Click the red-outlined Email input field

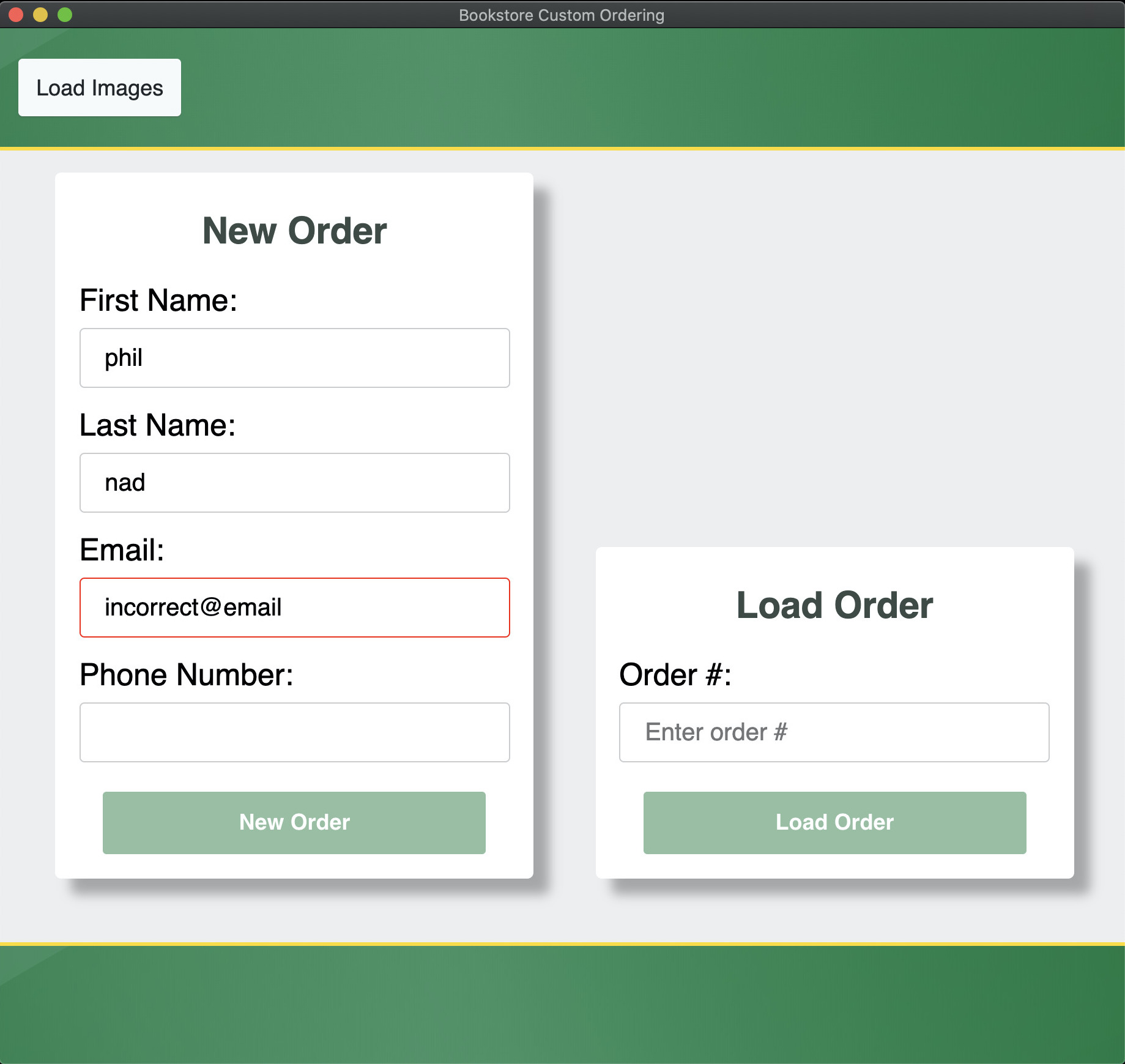coord(294,608)
